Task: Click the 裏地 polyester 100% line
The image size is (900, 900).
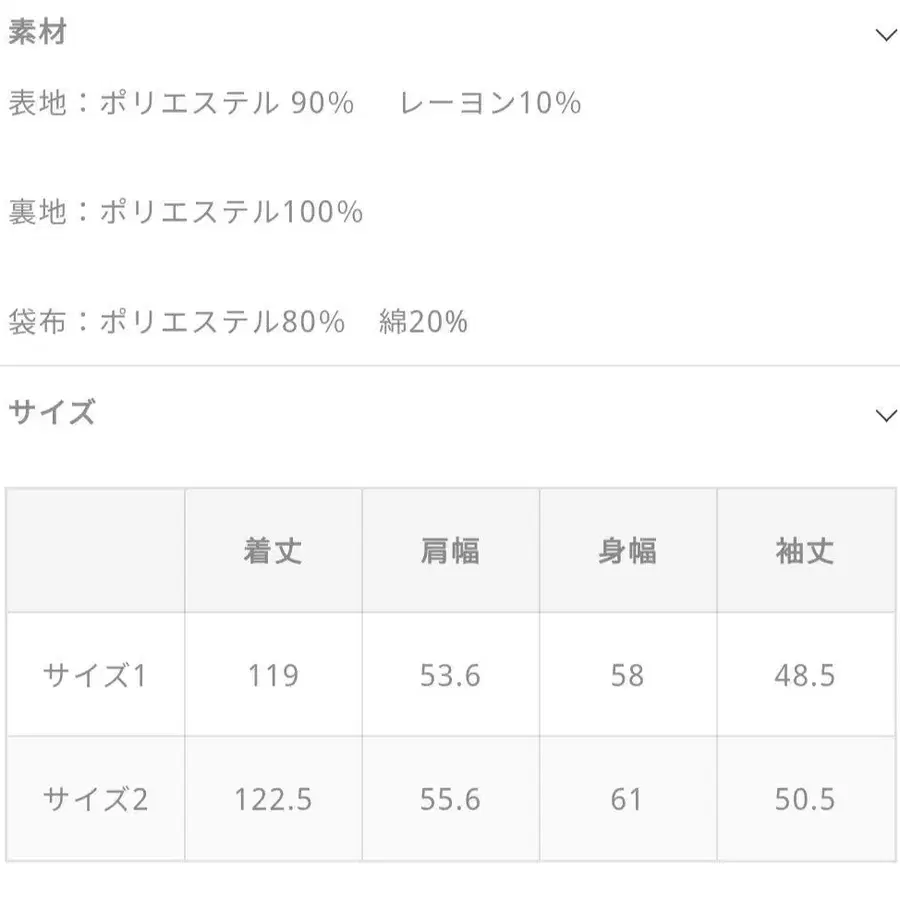Action: [185, 211]
